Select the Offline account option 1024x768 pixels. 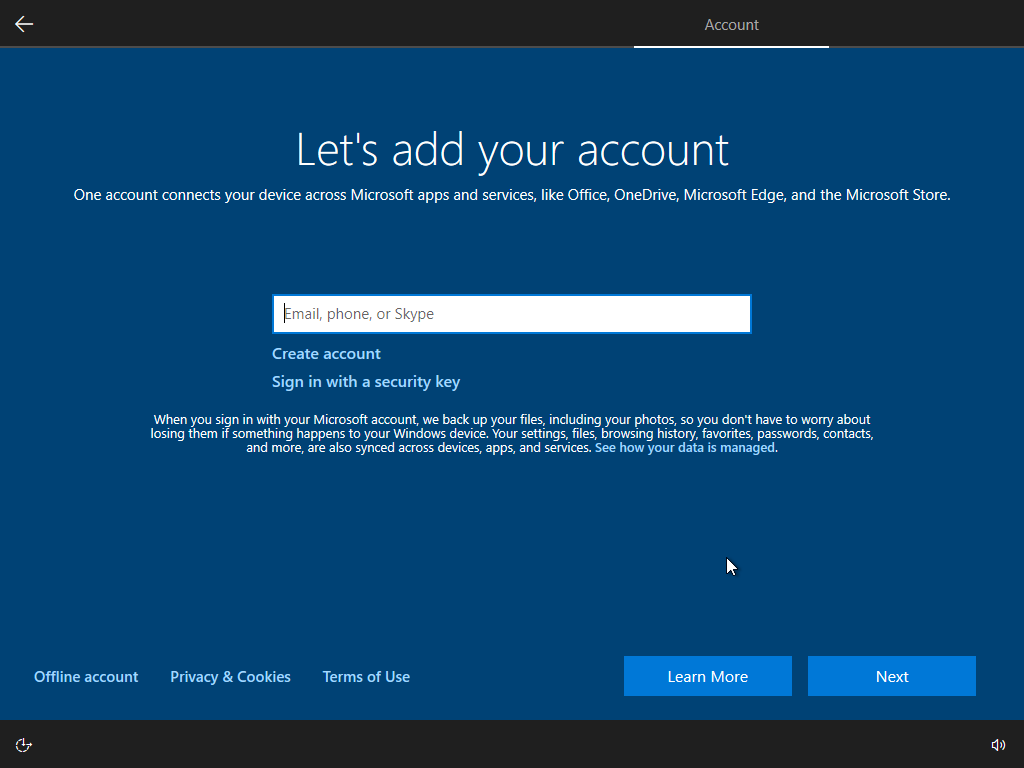tap(86, 677)
